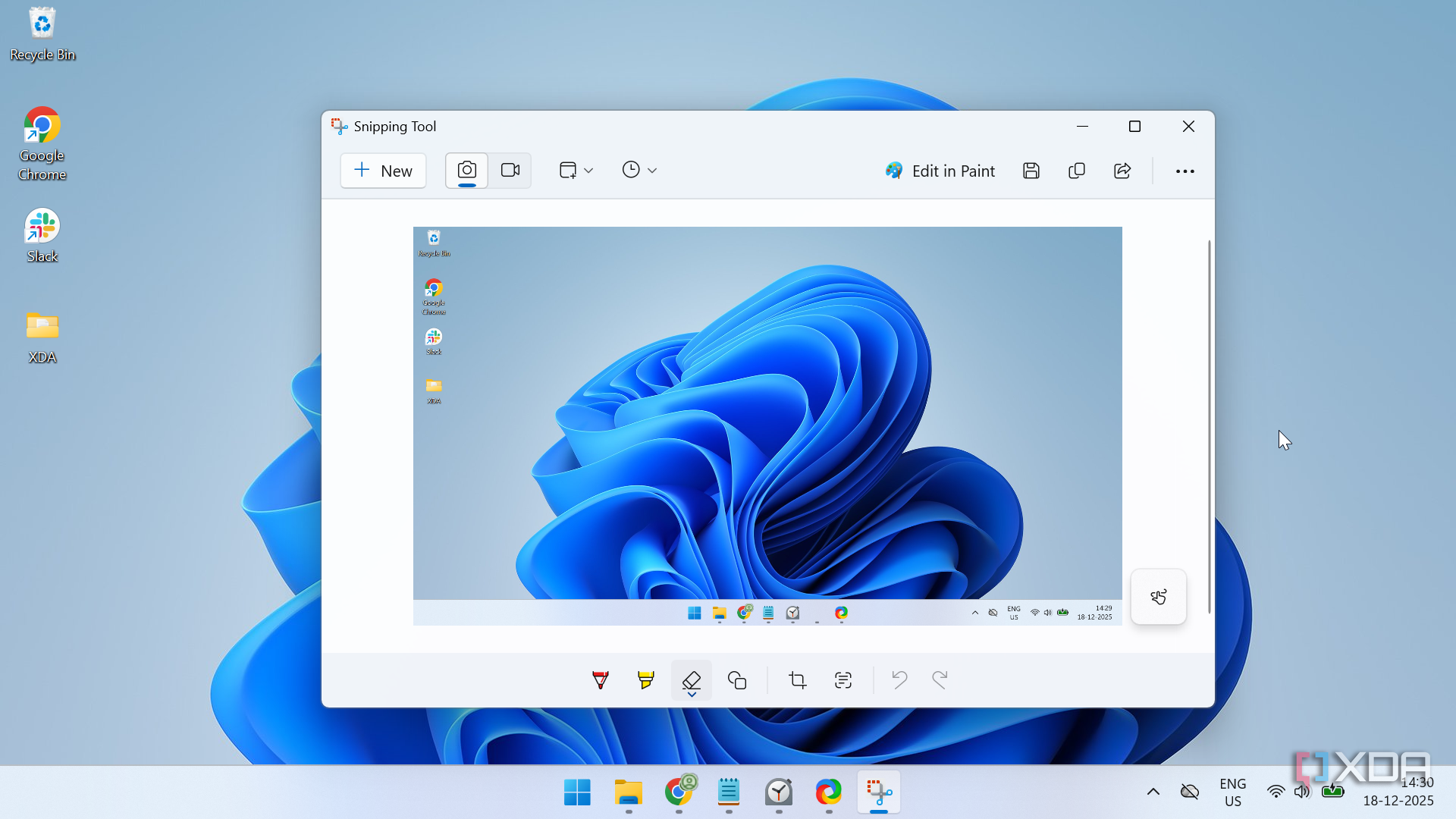Viewport: 1456px width, 819px height.
Task: Select the XDA folder on desktop
Action: click(x=42, y=337)
